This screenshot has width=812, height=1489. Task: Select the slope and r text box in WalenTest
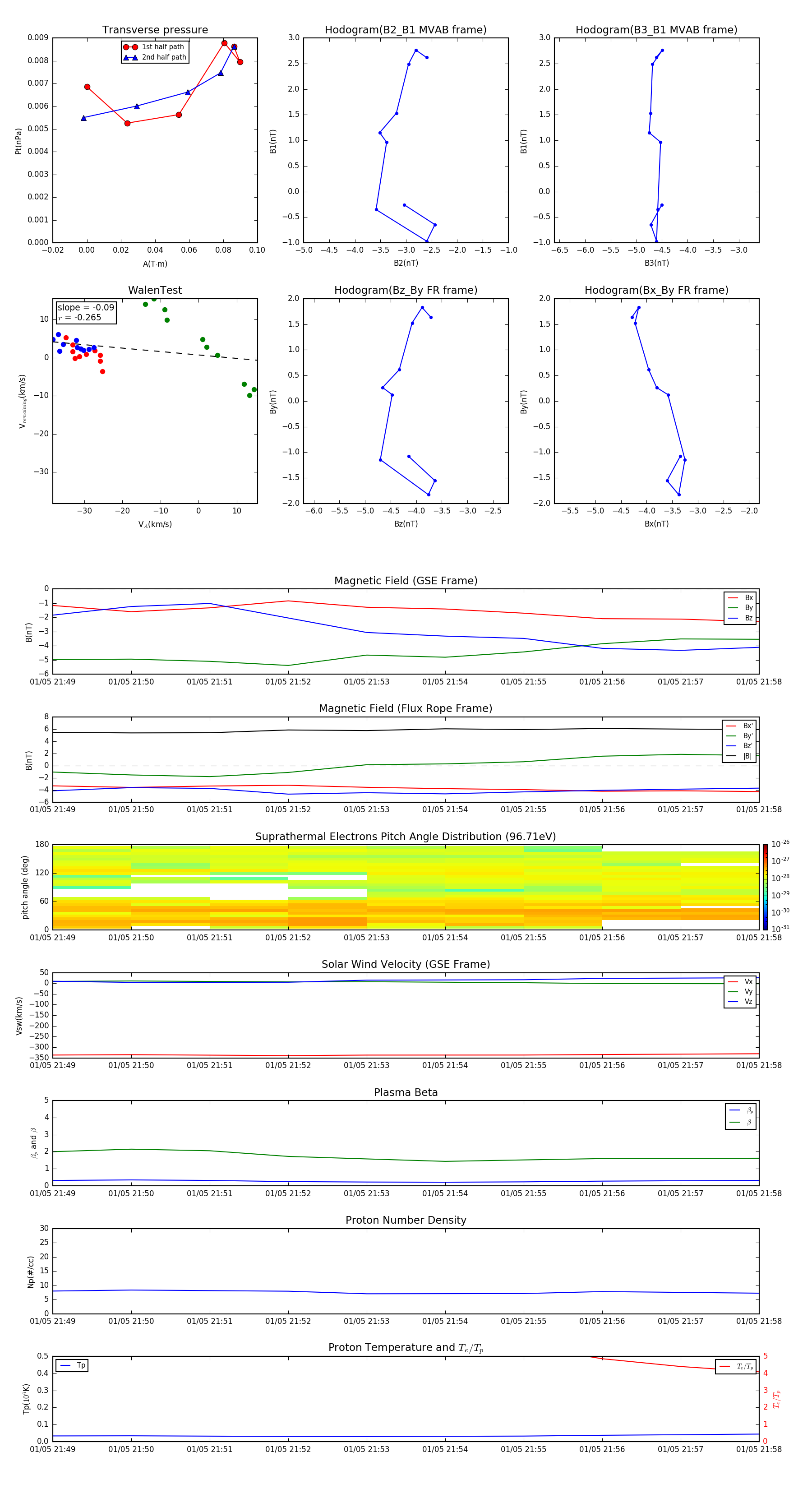pyautogui.click(x=86, y=313)
